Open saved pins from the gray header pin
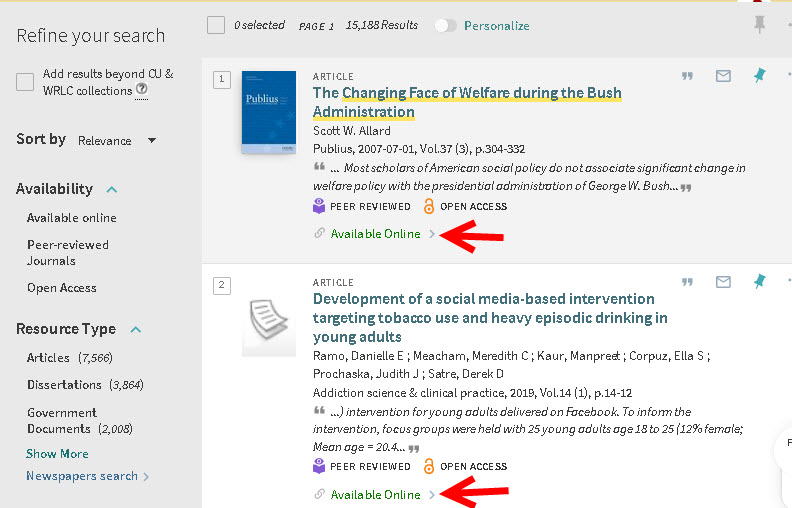 click(x=759, y=24)
